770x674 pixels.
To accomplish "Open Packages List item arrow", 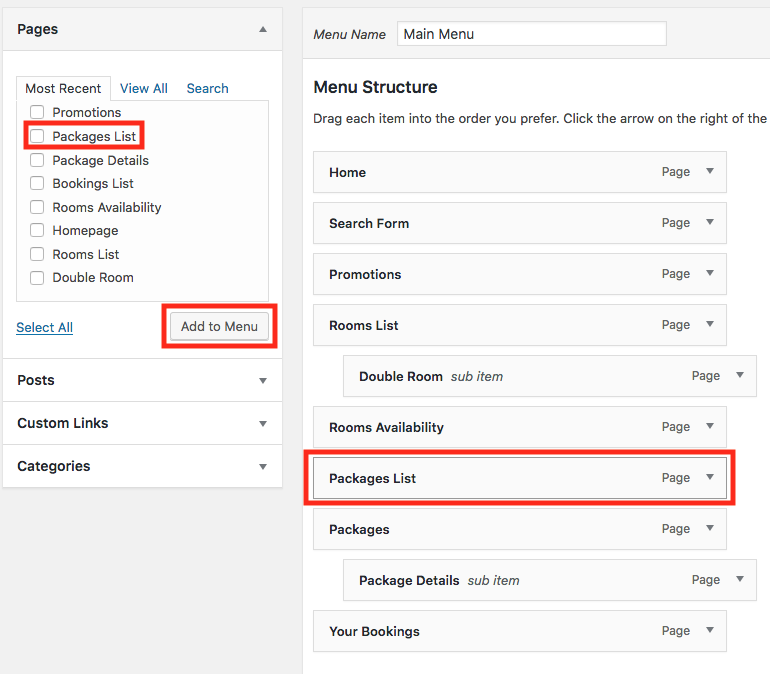I will (x=710, y=477).
